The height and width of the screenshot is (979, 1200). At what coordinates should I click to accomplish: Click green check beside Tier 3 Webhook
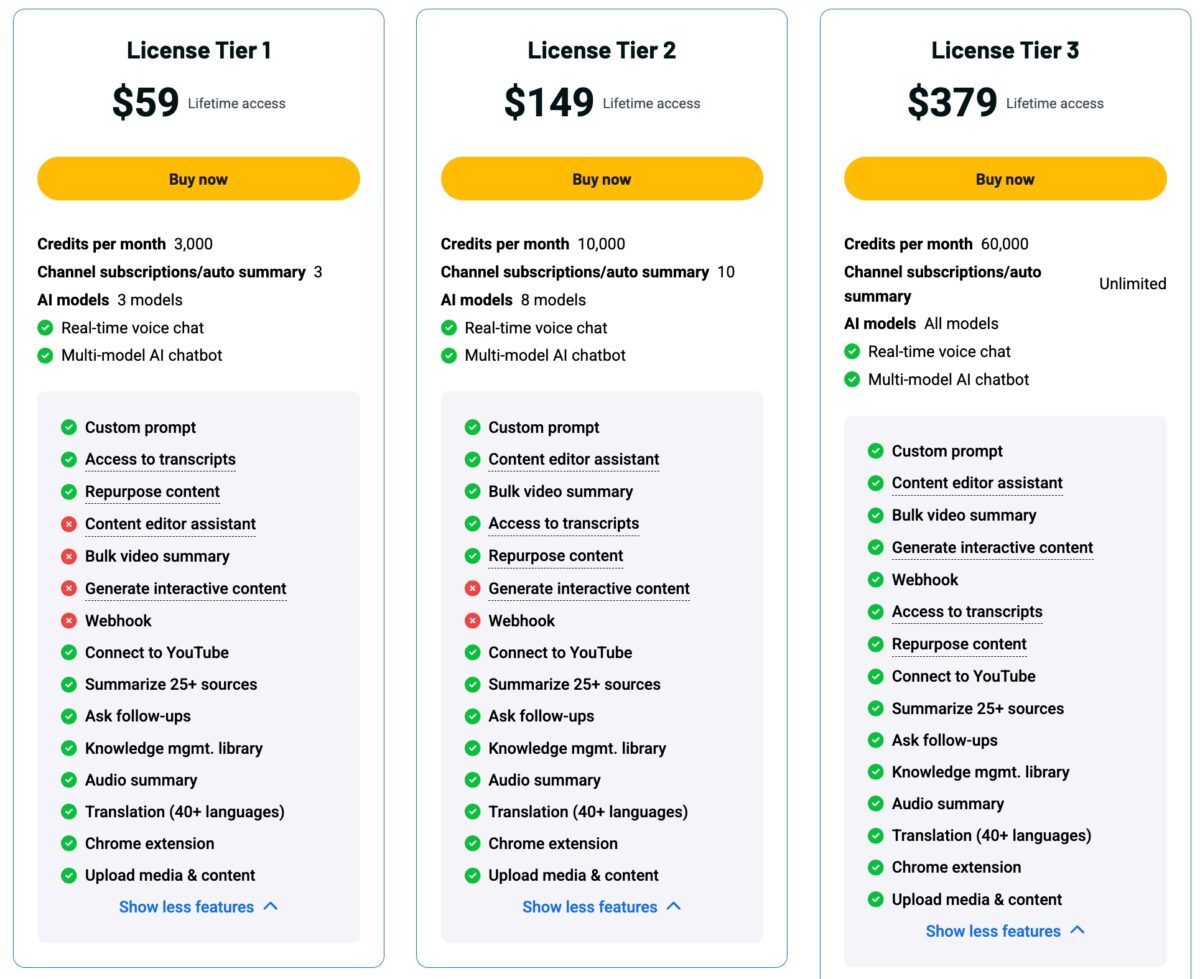(x=875, y=579)
